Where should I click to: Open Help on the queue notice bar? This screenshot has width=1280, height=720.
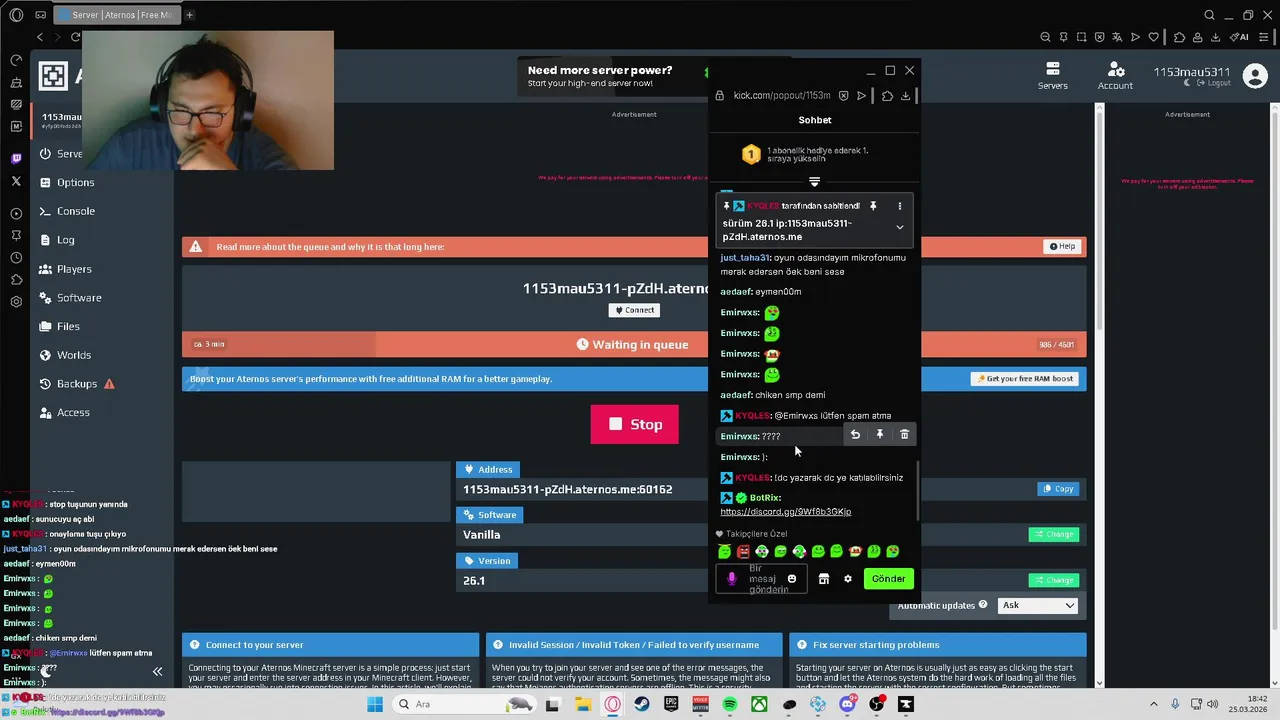pos(1062,246)
